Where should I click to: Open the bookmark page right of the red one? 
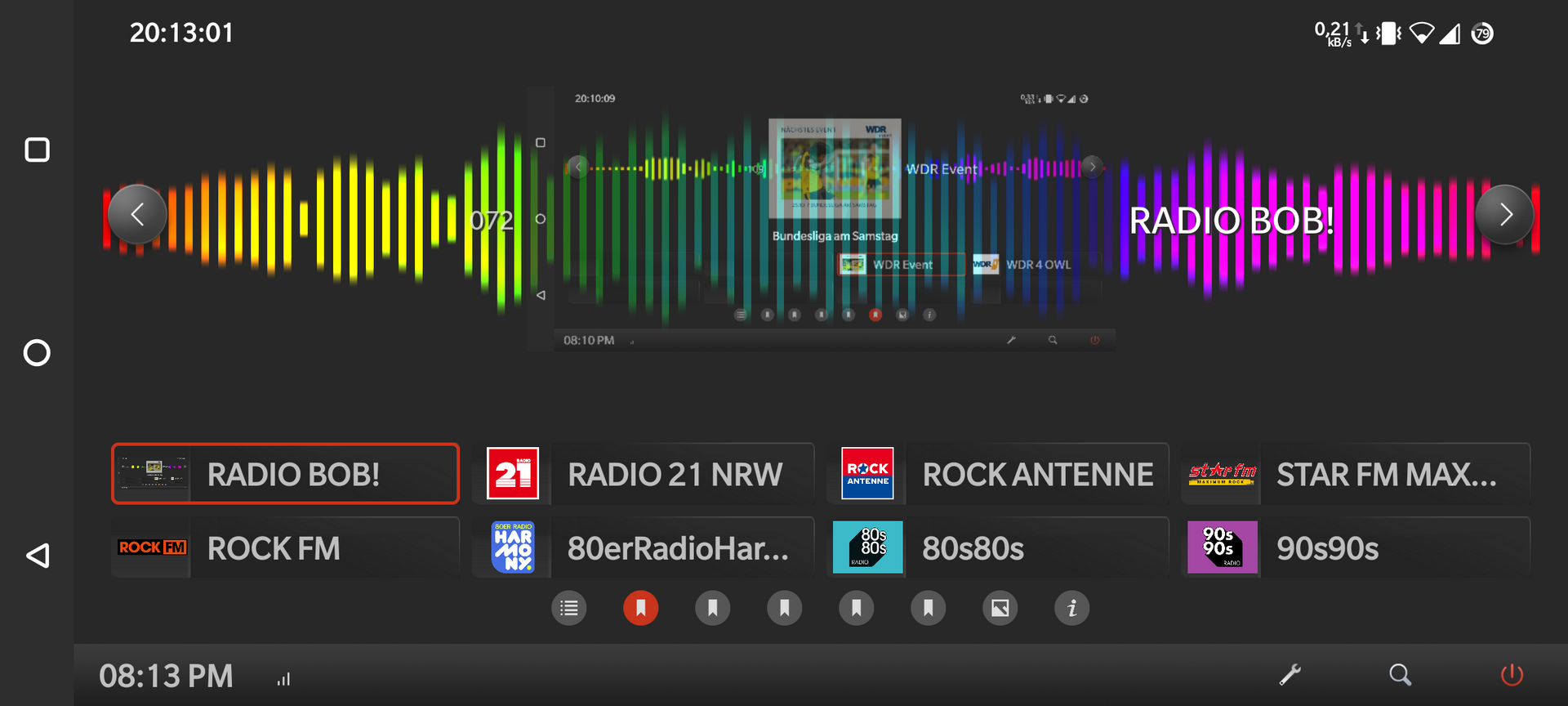coord(713,608)
